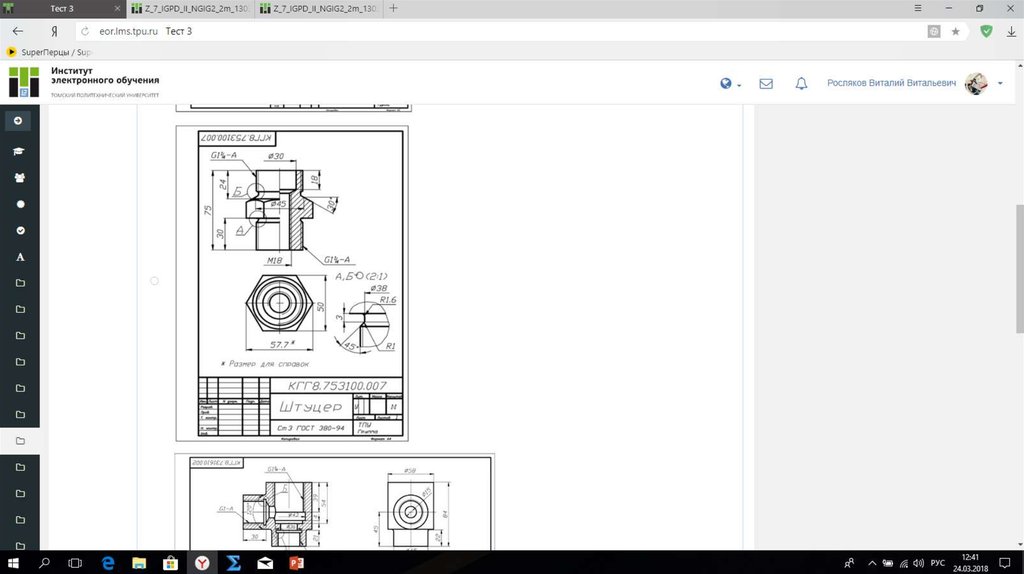Open the notifications bell

(801, 84)
